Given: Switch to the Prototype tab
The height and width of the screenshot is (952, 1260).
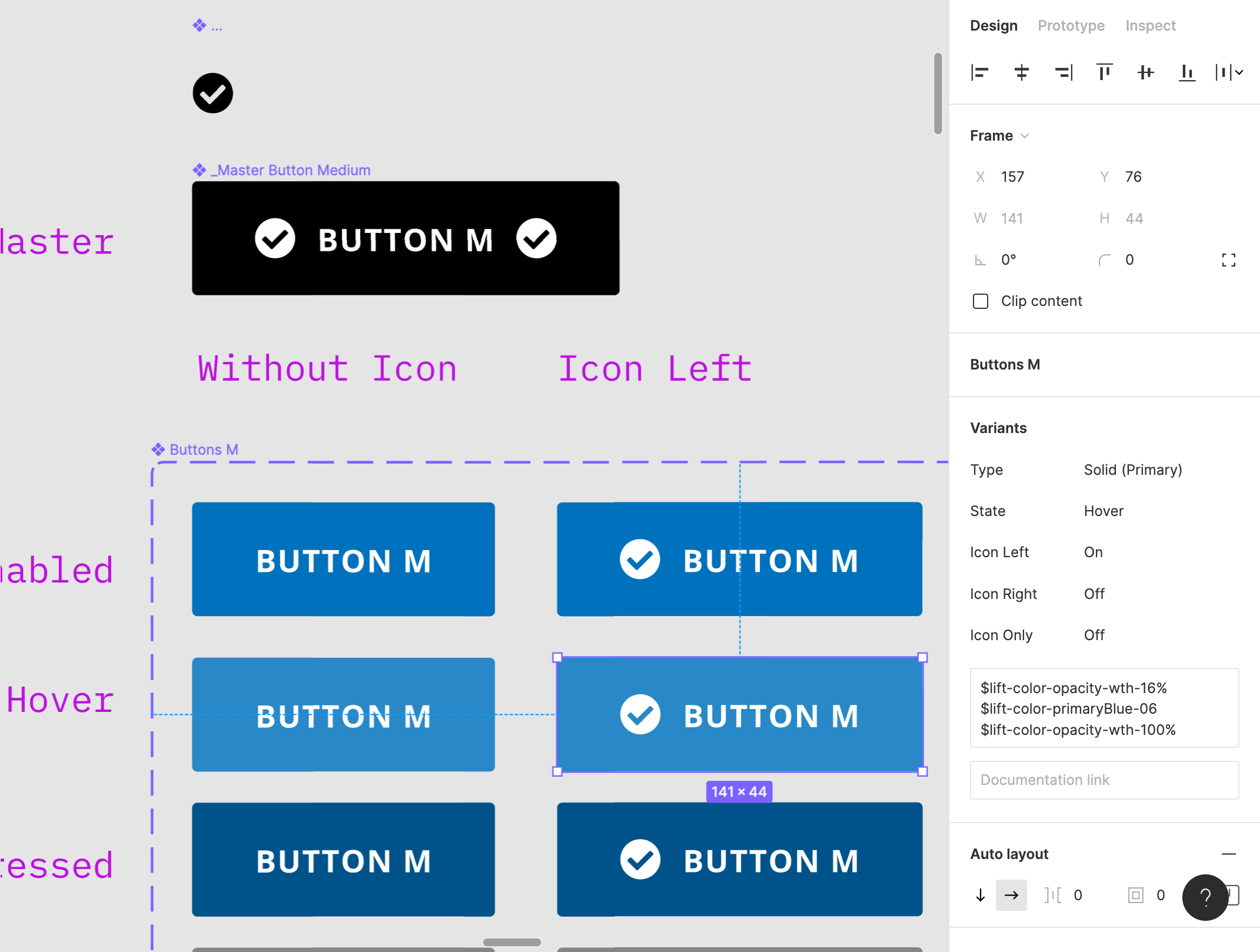Looking at the screenshot, I should (x=1071, y=26).
